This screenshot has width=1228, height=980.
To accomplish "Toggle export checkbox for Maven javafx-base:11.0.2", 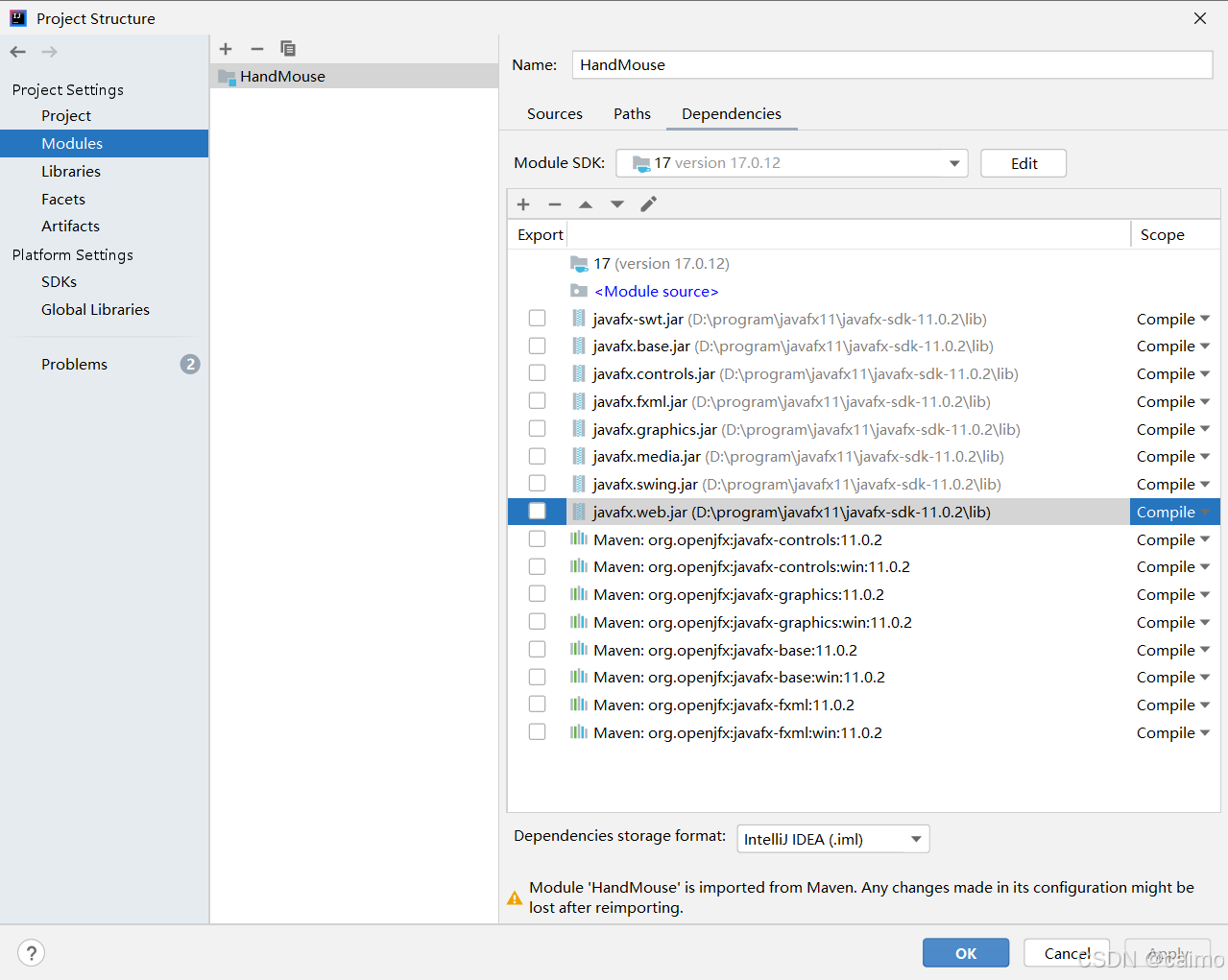I will point(537,650).
